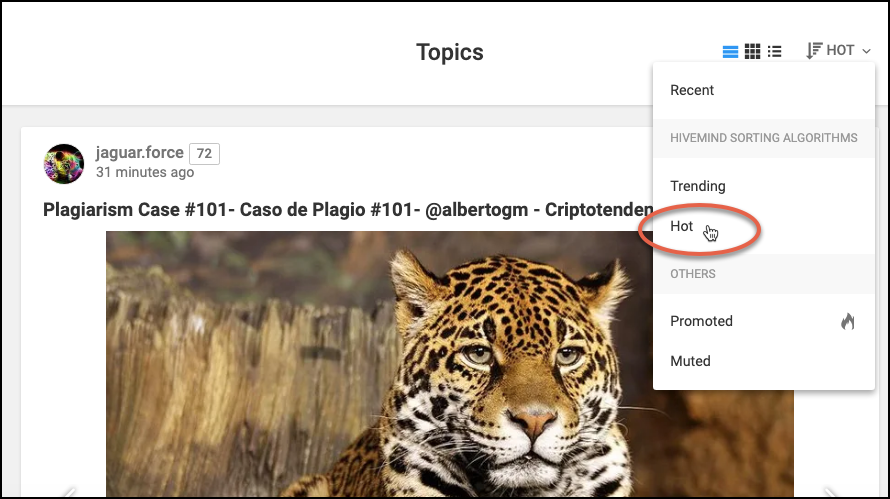The width and height of the screenshot is (890, 499).
Task: Click the reputation badge 72
Action: 204,153
